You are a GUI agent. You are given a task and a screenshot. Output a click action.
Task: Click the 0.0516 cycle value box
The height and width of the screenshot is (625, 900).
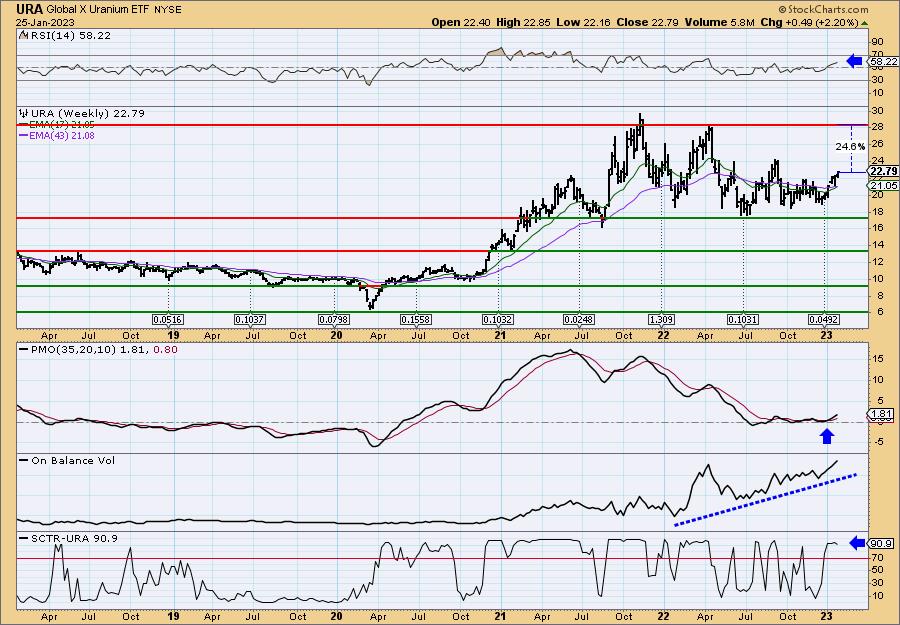pyautogui.click(x=168, y=319)
